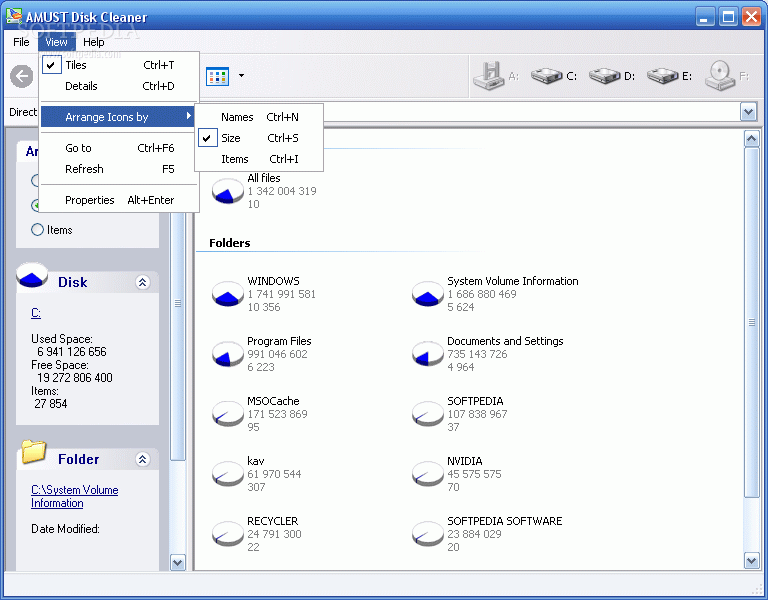Click the All files pie chart icon
The image size is (768, 600).
(228, 191)
